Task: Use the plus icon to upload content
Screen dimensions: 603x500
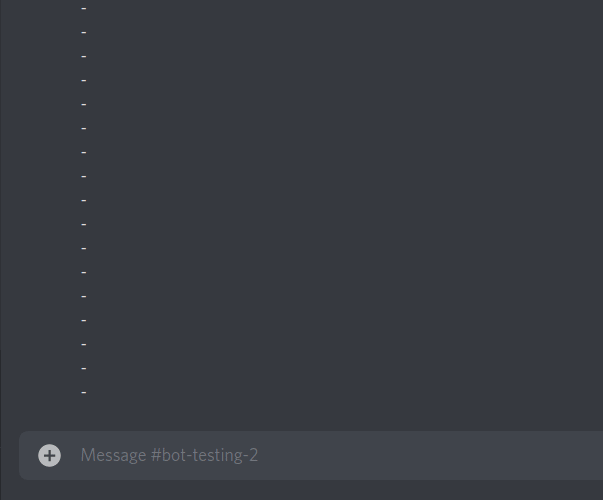Action: (x=49, y=455)
